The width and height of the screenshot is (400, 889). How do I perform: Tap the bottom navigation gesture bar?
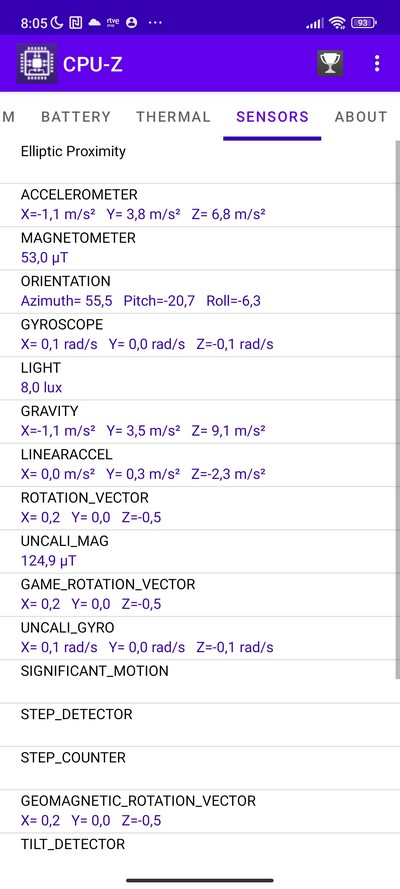(200, 880)
